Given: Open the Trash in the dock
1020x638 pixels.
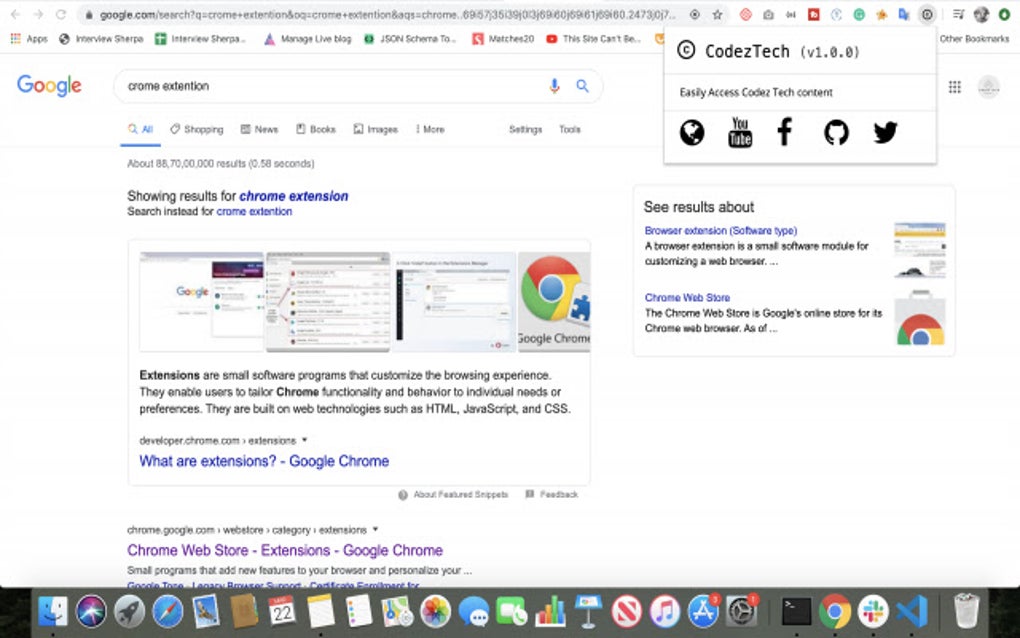Looking at the screenshot, I should tap(966, 611).
